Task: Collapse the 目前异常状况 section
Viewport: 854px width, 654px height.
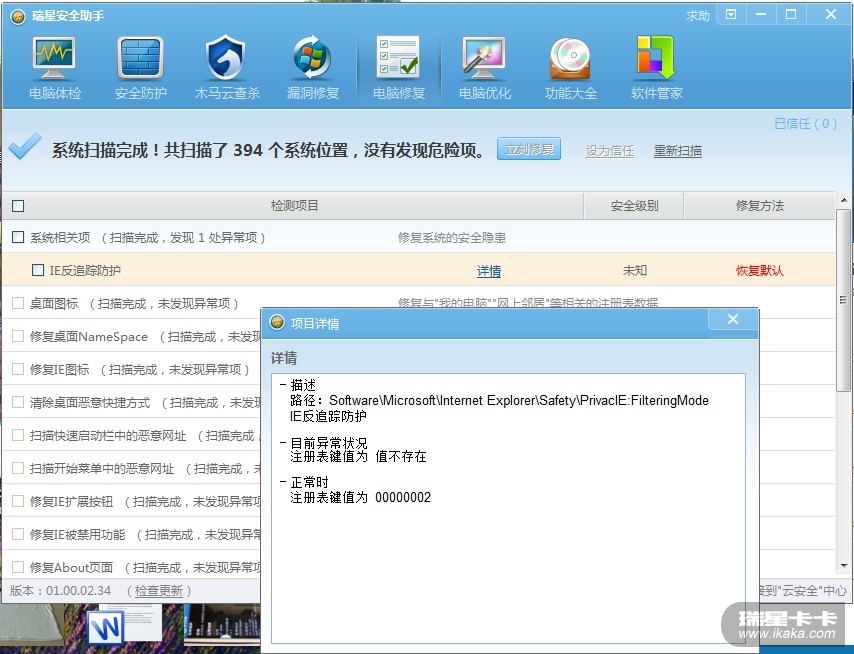Action: tap(283, 442)
